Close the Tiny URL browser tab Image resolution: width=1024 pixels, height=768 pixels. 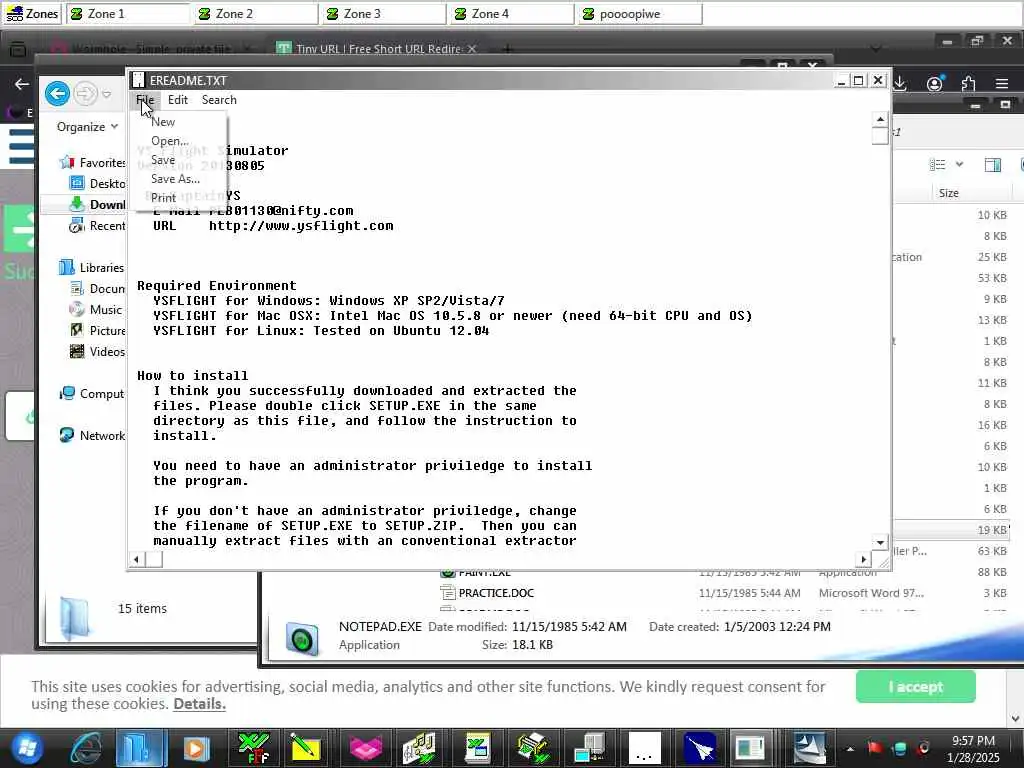point(472,49)
